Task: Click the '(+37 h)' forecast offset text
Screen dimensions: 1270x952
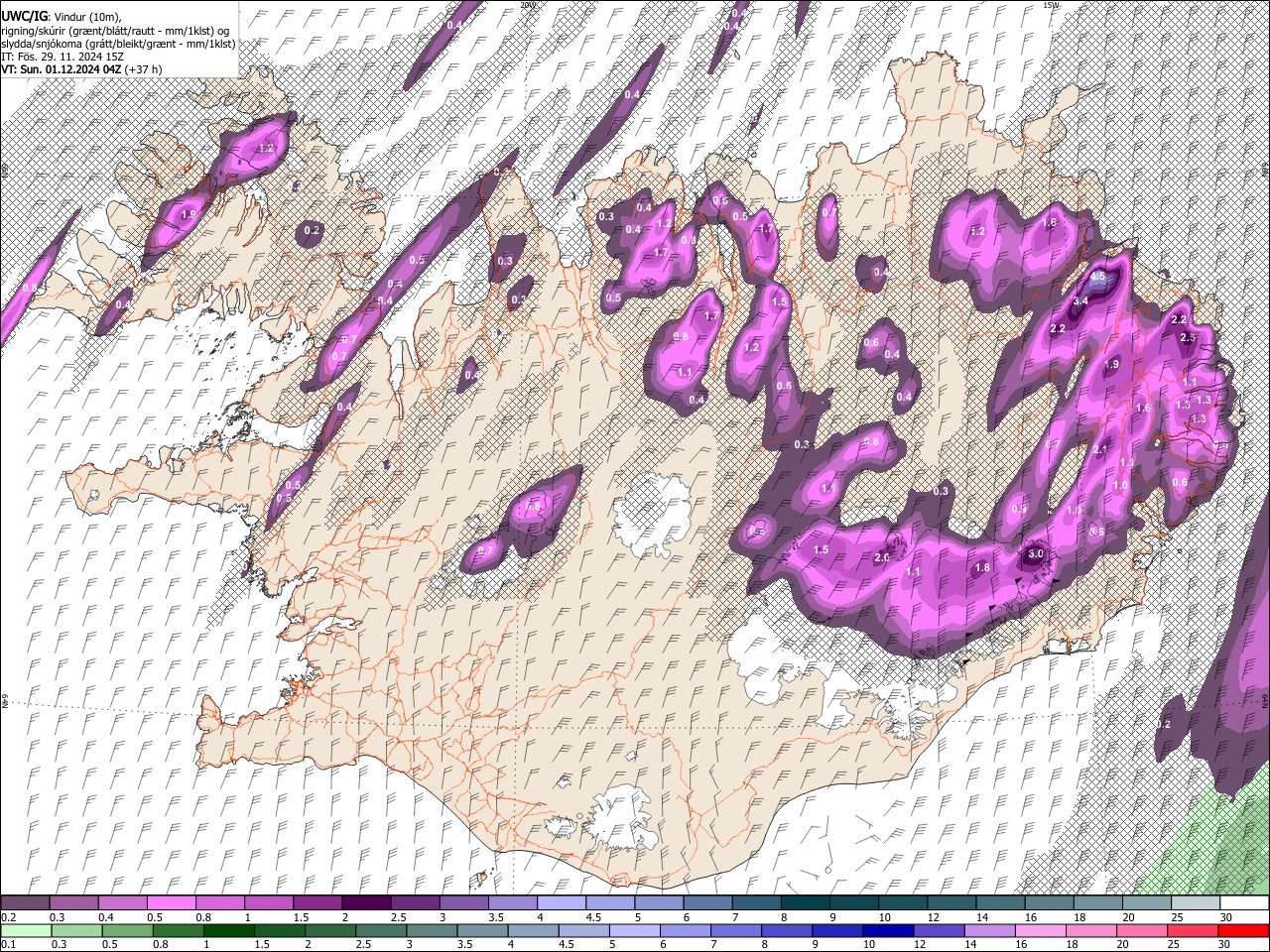Action: [144, 69]
